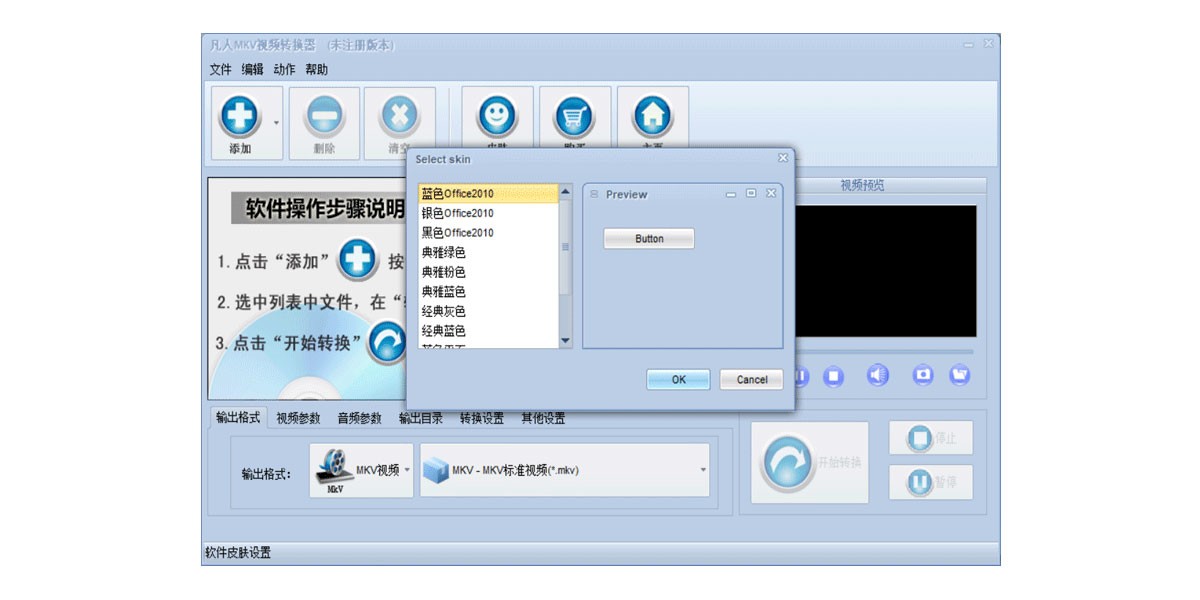
Task: Click the Preview window close icon
Action: (x=771, y=194)
